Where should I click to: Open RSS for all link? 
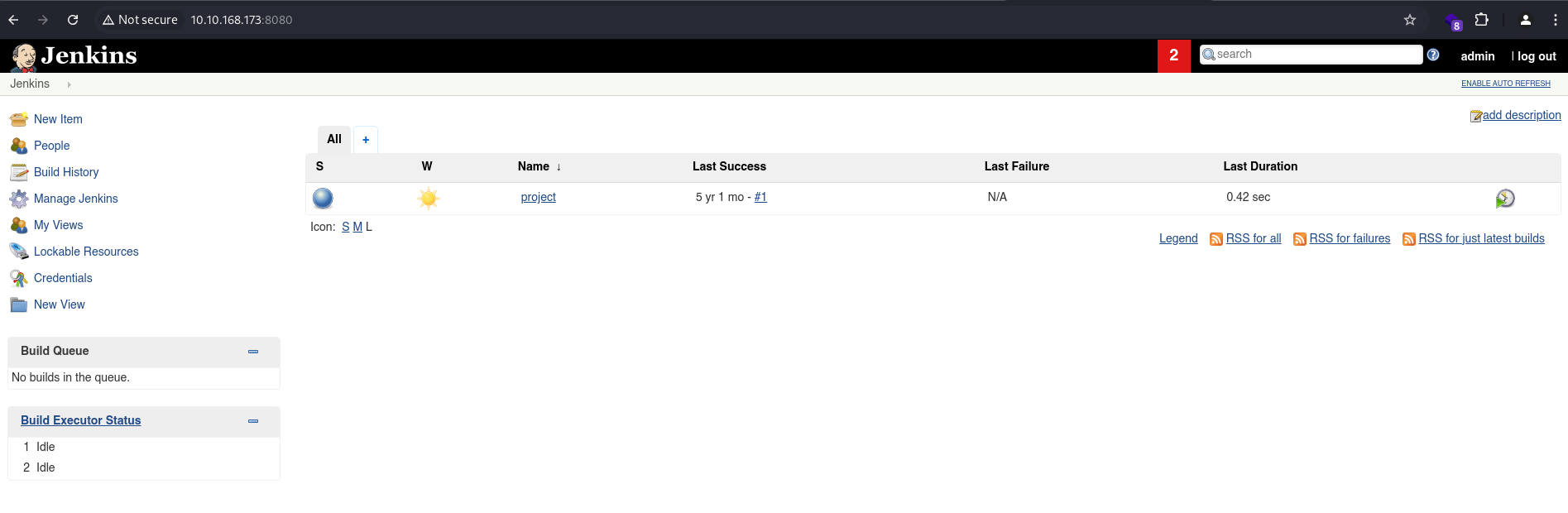pos(1254,238)
